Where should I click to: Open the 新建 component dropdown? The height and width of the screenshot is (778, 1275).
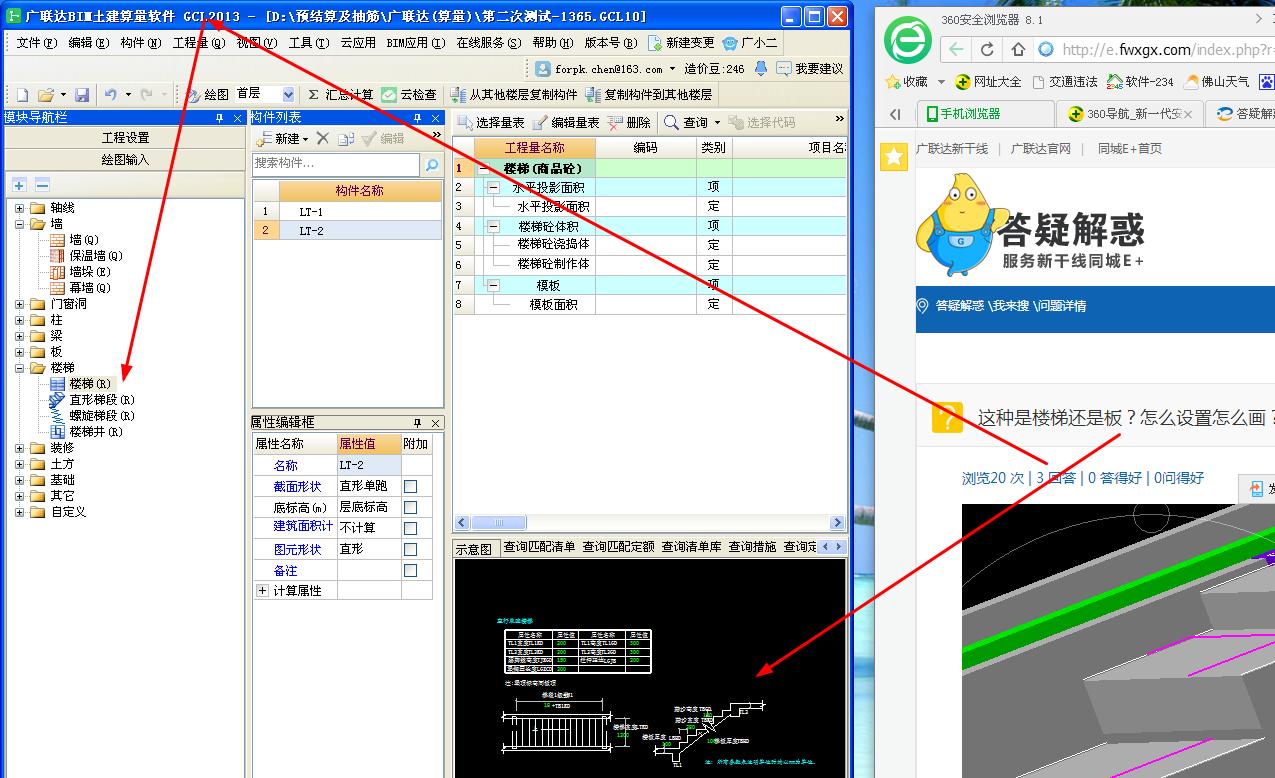[282, 138]
